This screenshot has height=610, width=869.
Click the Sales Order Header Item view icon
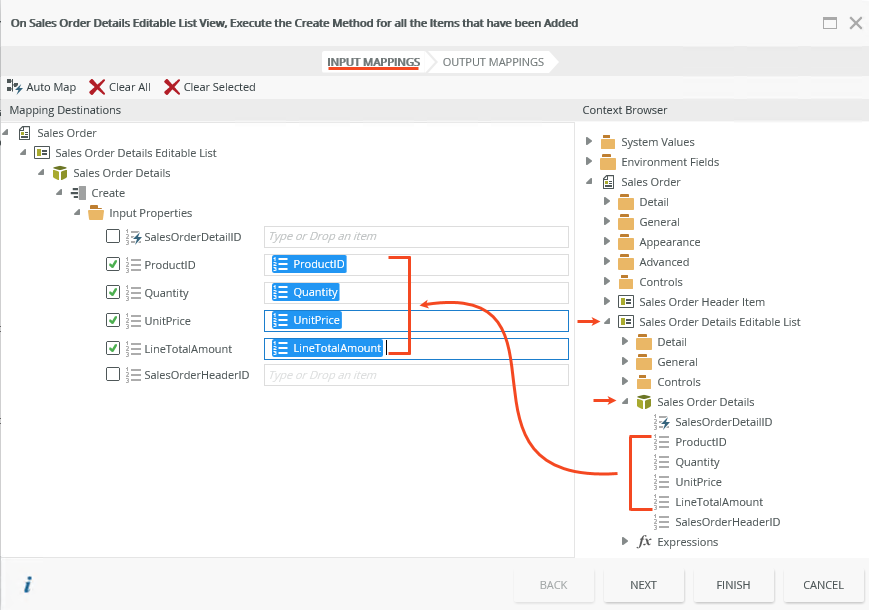click(626, 302)
